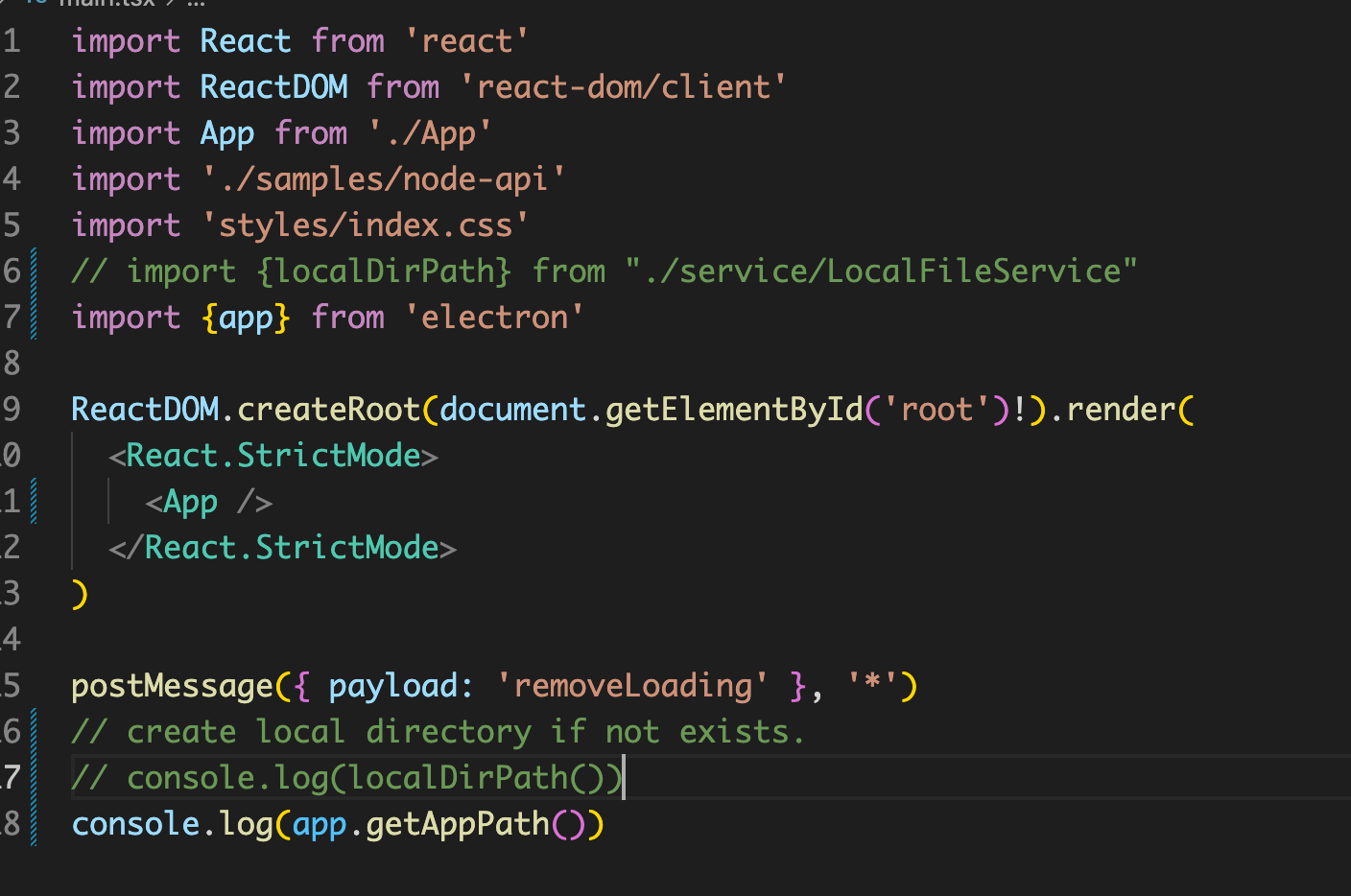Toggle the change bar next to line 16
The image size is (1351, 896).
click(35, 730)
